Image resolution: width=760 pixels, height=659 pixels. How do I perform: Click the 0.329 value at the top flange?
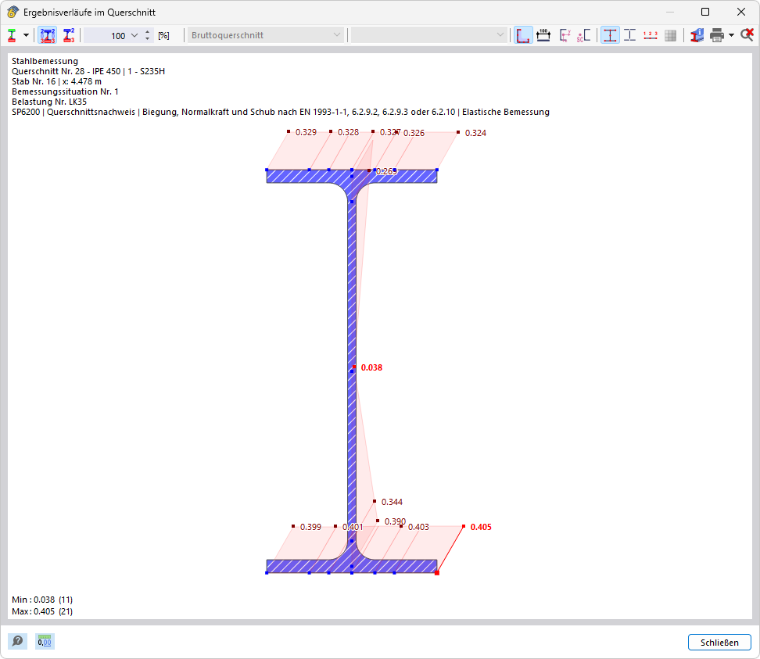coord(306,132)
